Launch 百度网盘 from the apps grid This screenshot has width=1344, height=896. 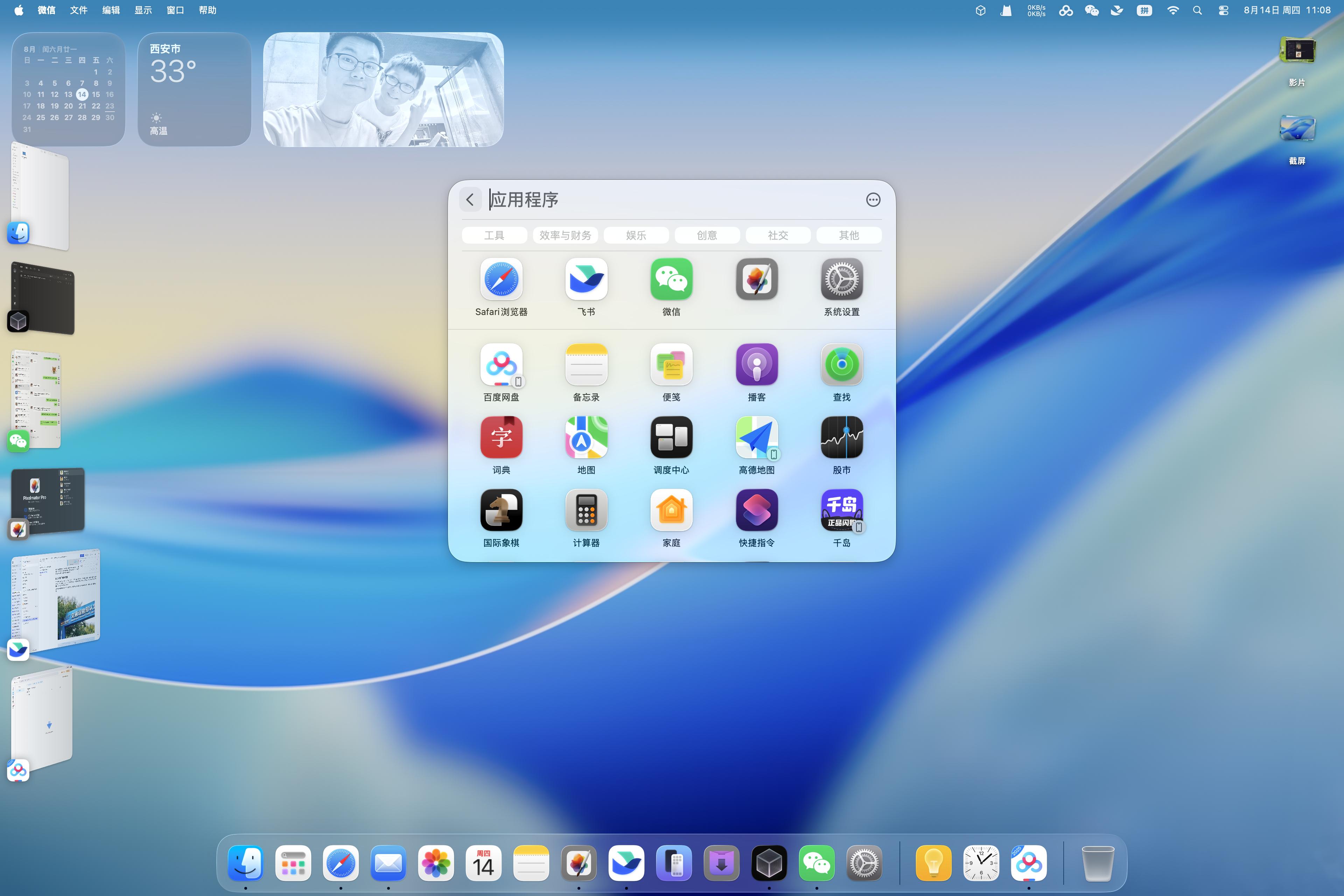point(501,365)
